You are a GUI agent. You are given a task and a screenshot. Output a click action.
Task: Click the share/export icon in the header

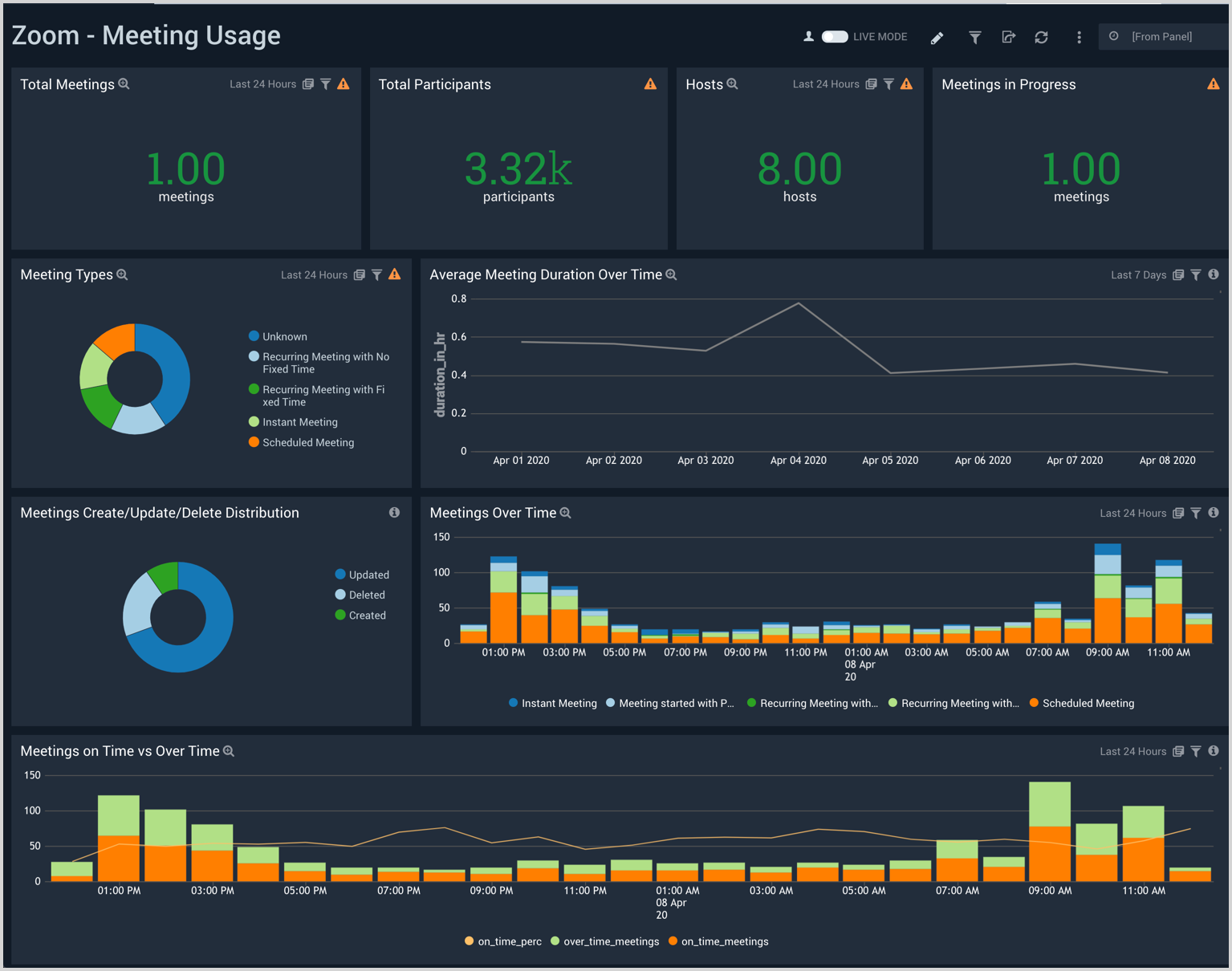click(x=1009, y=37)
